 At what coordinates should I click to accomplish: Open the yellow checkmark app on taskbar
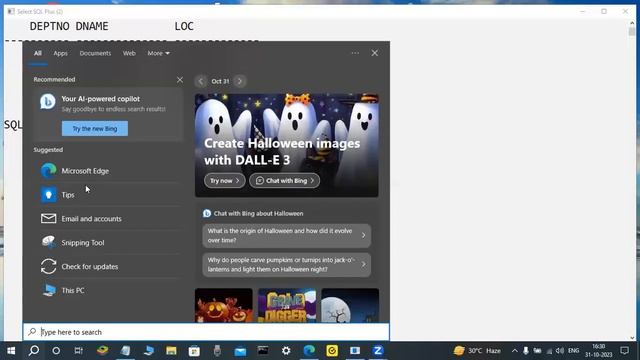332,351
